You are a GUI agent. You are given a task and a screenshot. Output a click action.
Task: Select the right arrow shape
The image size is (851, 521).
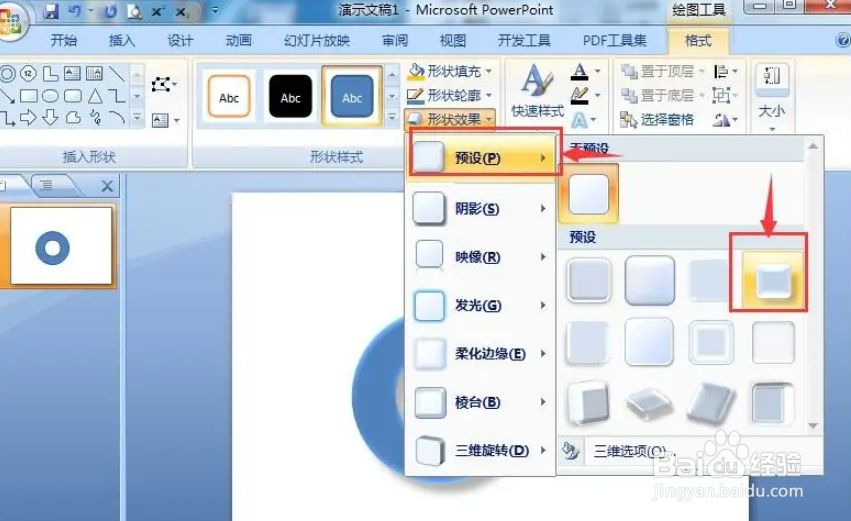[28, 117]
